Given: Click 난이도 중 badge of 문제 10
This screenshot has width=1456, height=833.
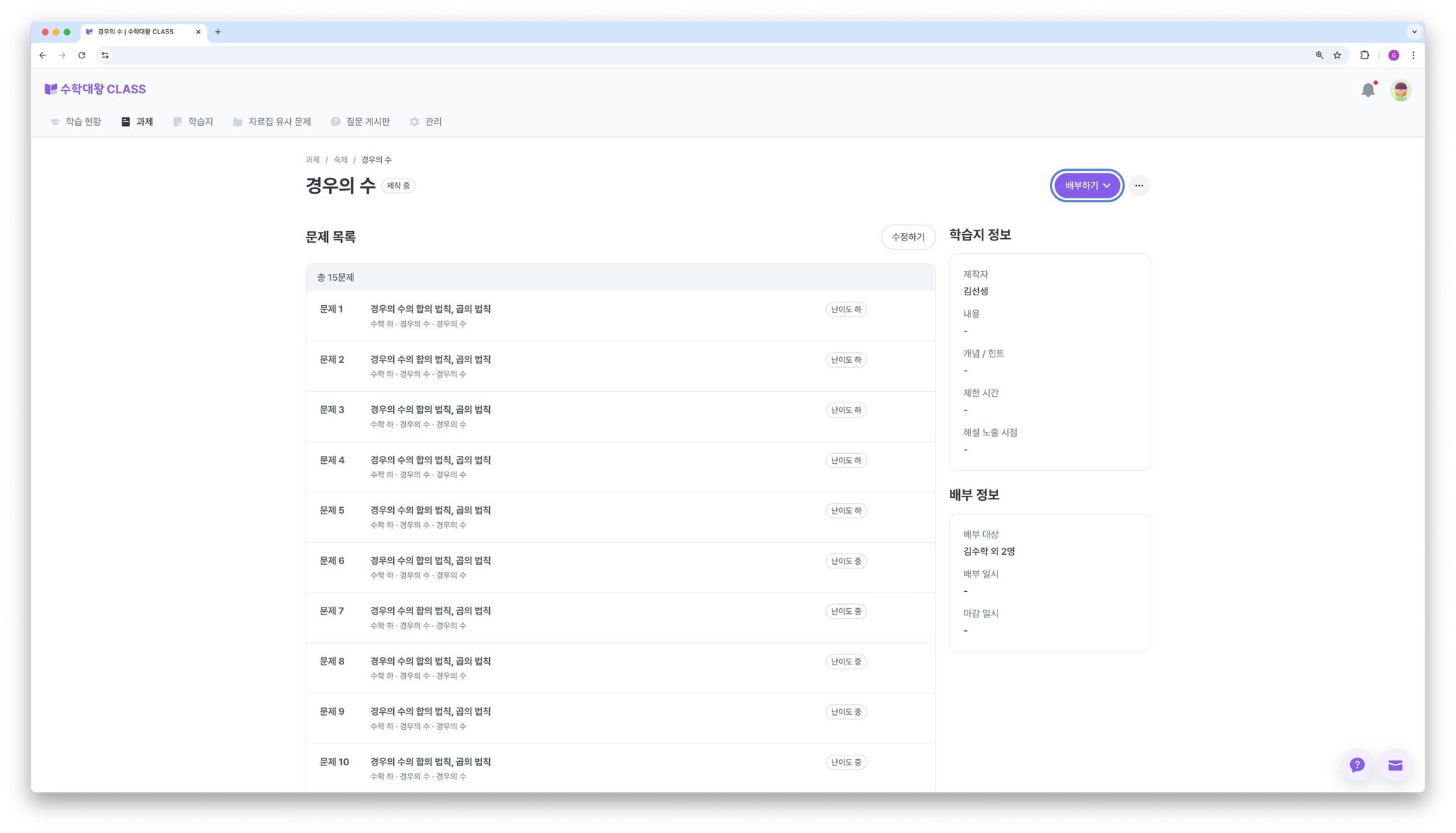Looking at the screenshot, I should click(846, 762).
